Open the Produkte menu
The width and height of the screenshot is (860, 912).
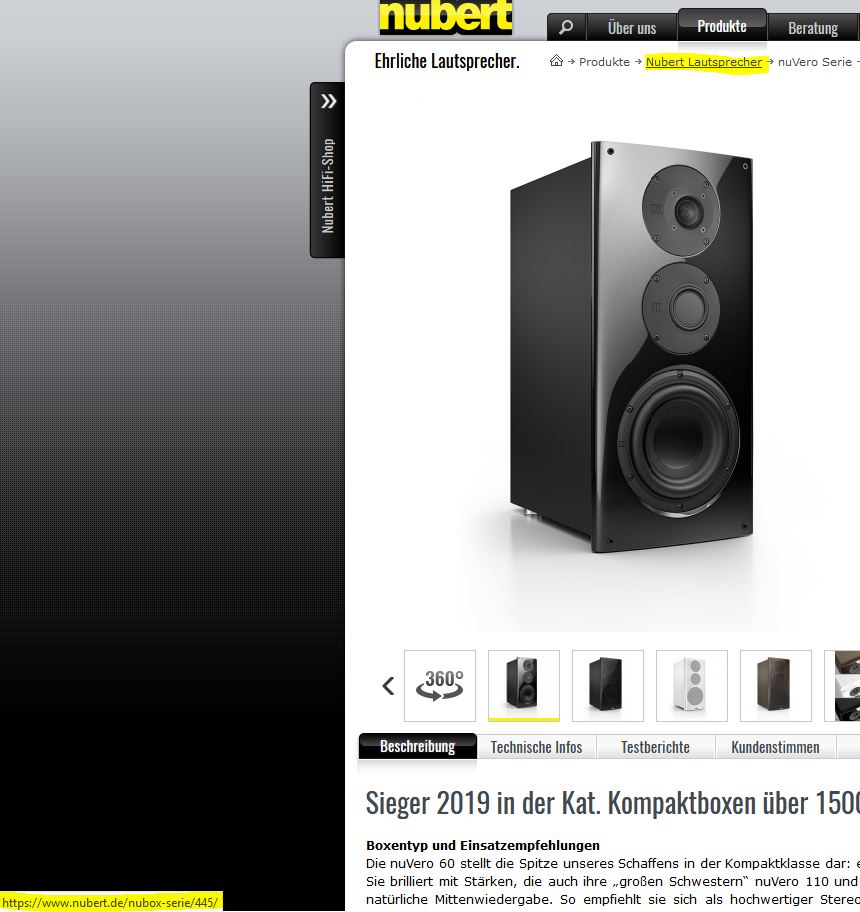[722, 26]
